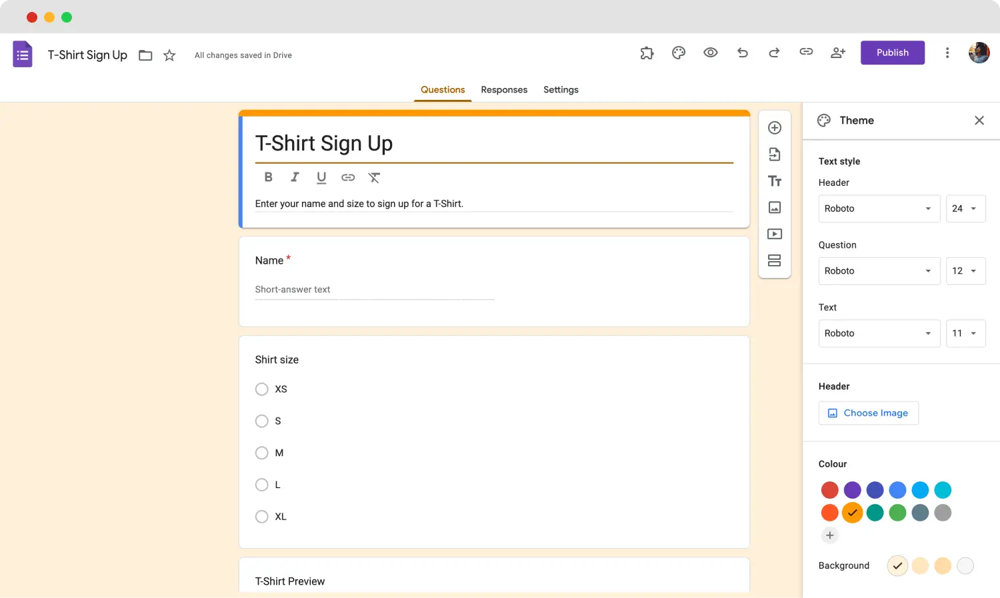Select the red theme colour swatch
Screen dimensions: 1000x598
pos(830,490)
